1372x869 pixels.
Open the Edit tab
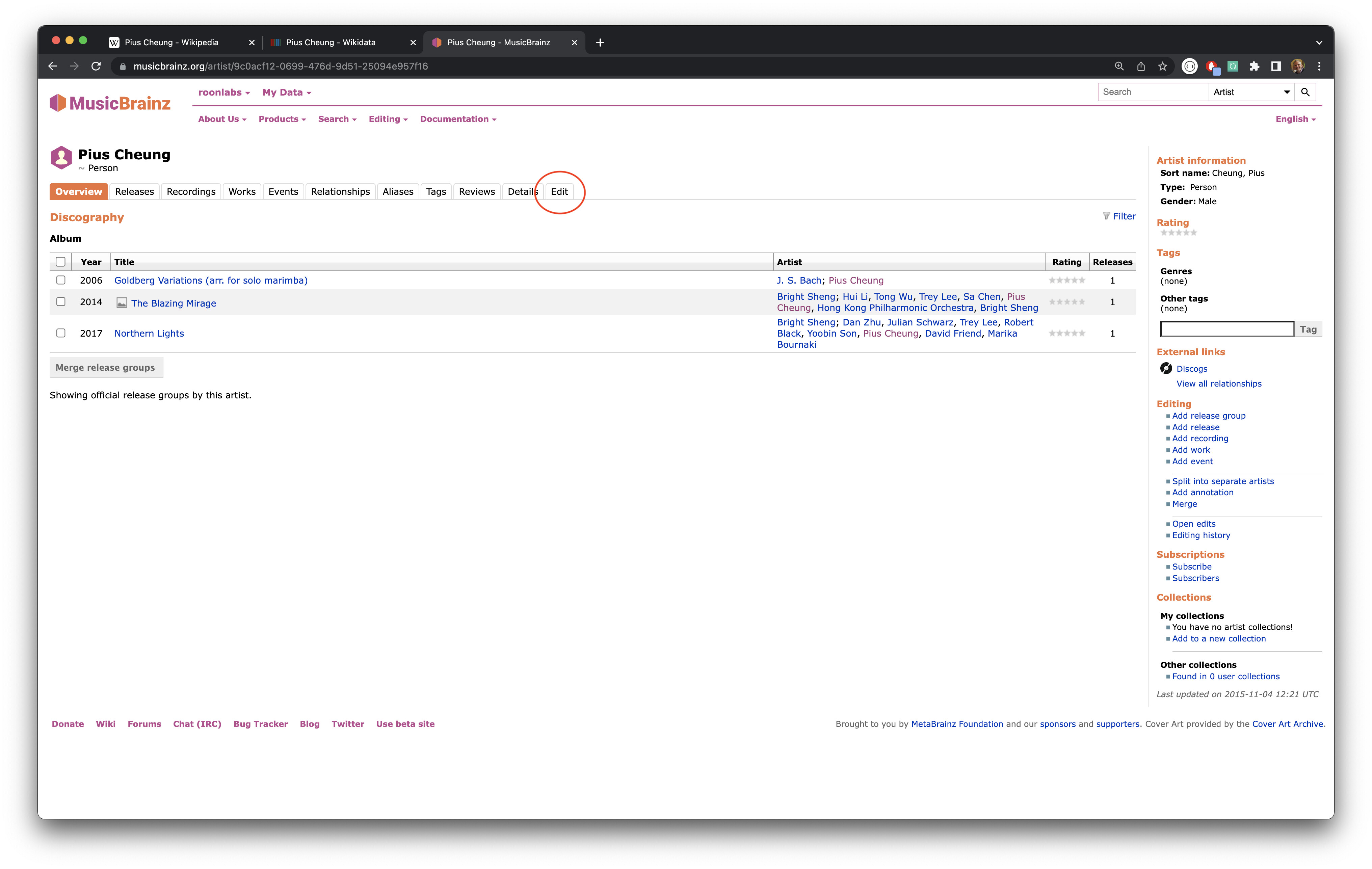tap(559, 191)
